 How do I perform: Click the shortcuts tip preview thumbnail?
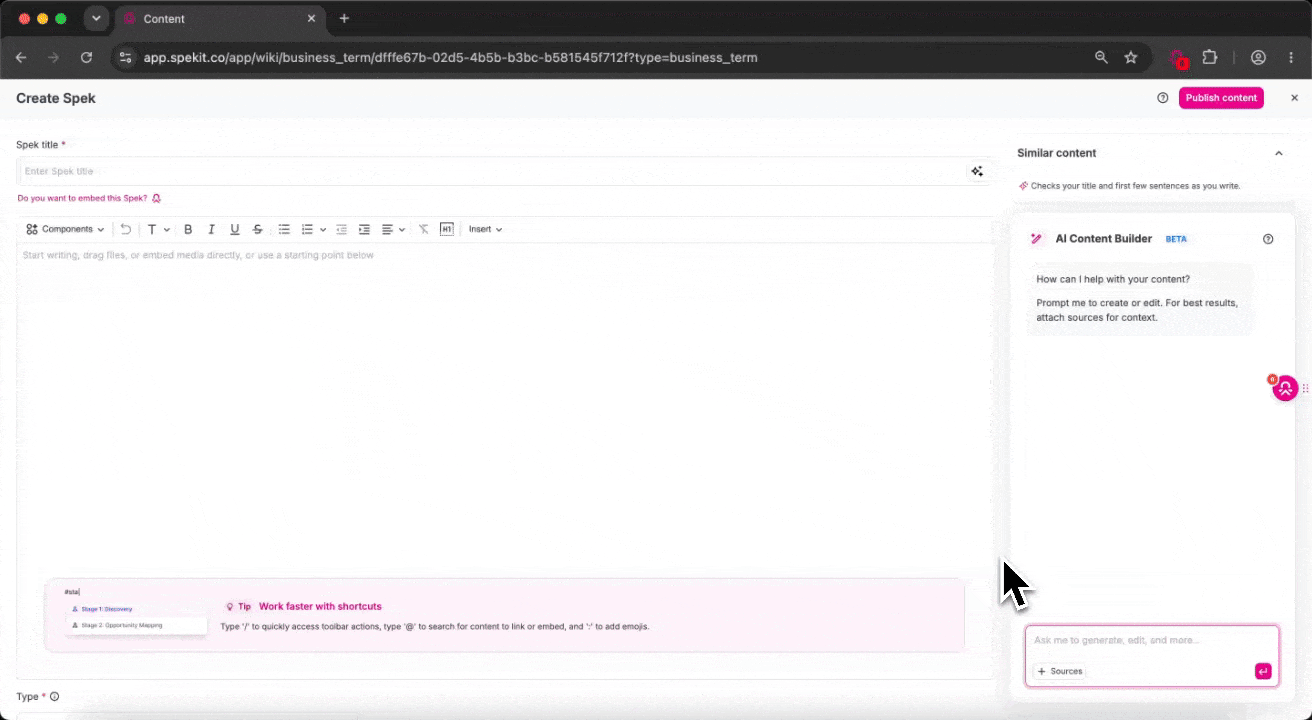tap(135, 611)
